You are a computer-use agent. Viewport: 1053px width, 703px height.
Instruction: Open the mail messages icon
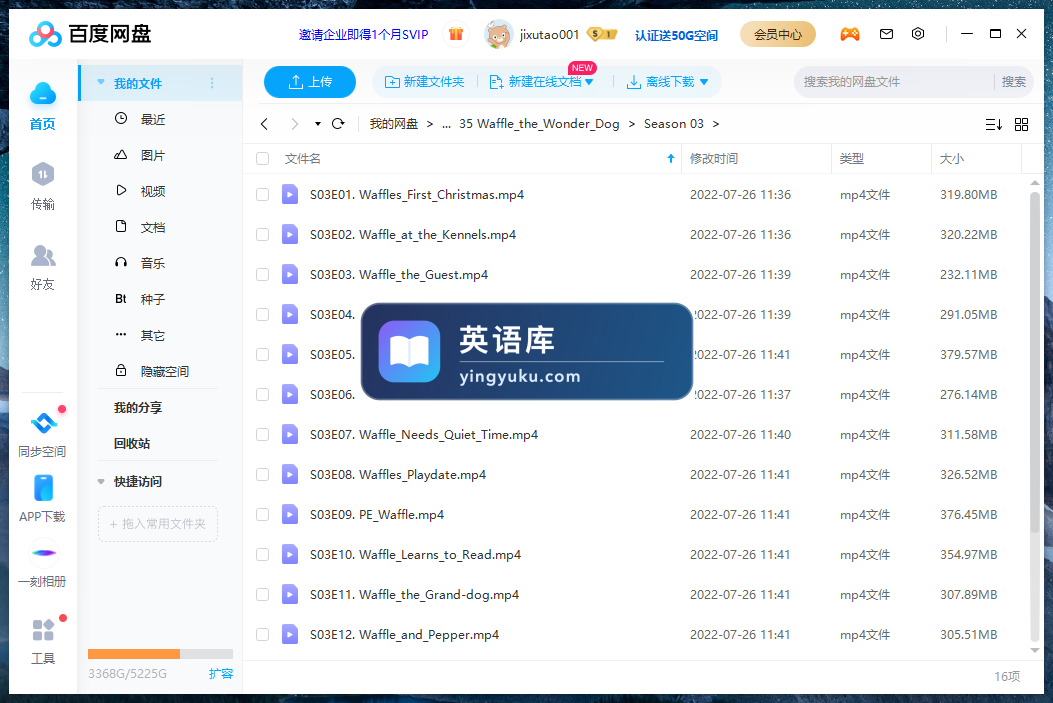point(886,34)
